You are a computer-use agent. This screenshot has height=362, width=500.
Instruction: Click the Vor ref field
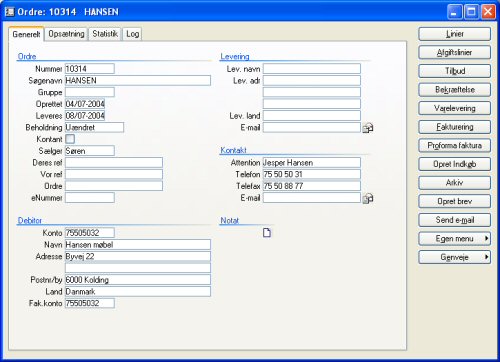[x=114, y=174]
